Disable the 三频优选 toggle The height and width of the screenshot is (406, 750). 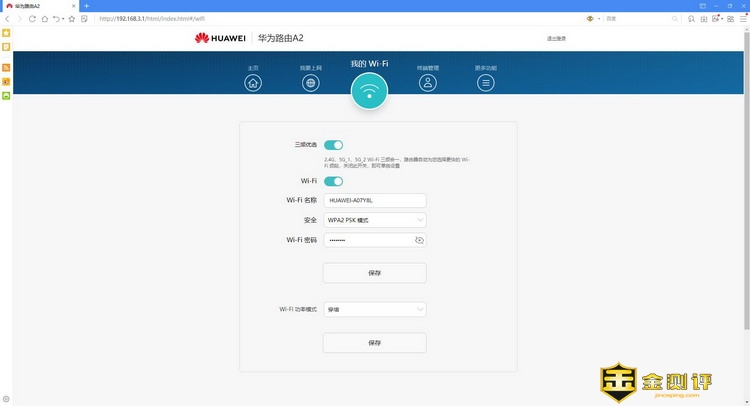click(333, 145)
